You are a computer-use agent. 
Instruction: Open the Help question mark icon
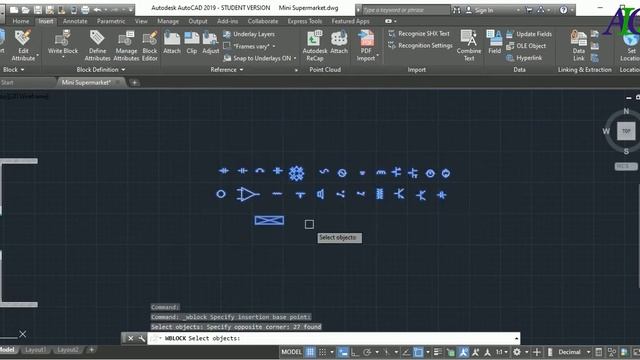[564, 10]
